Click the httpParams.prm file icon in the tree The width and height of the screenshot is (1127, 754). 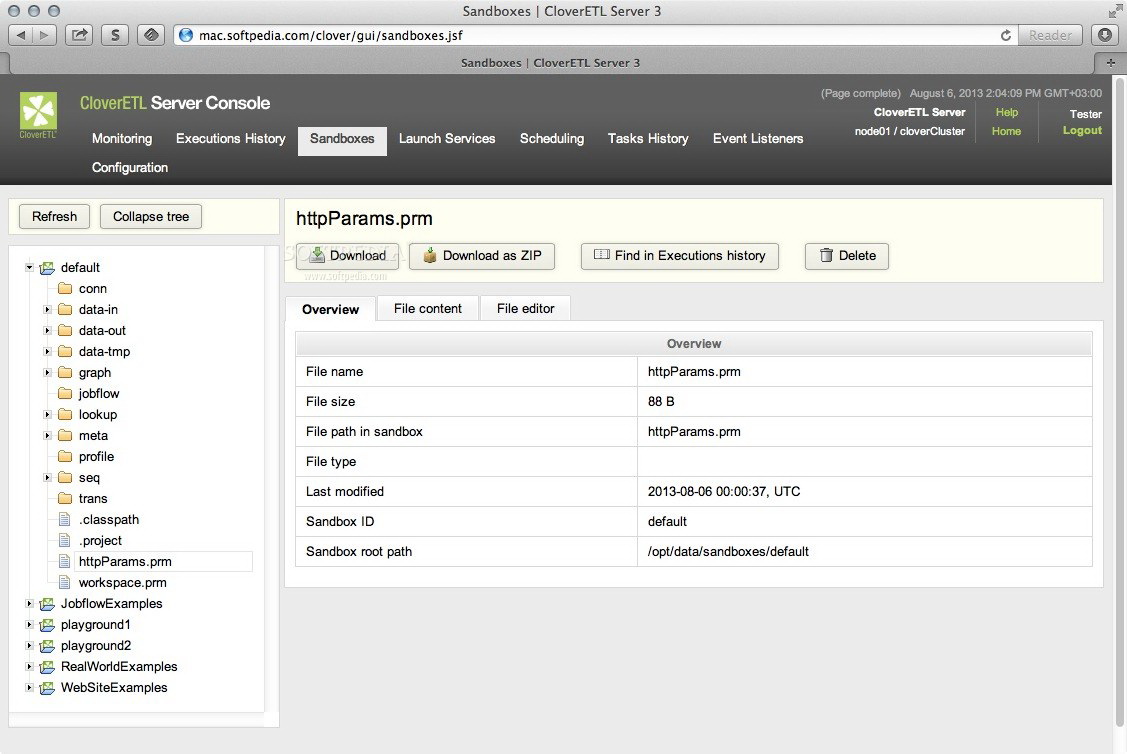click(x=65, y=561)
